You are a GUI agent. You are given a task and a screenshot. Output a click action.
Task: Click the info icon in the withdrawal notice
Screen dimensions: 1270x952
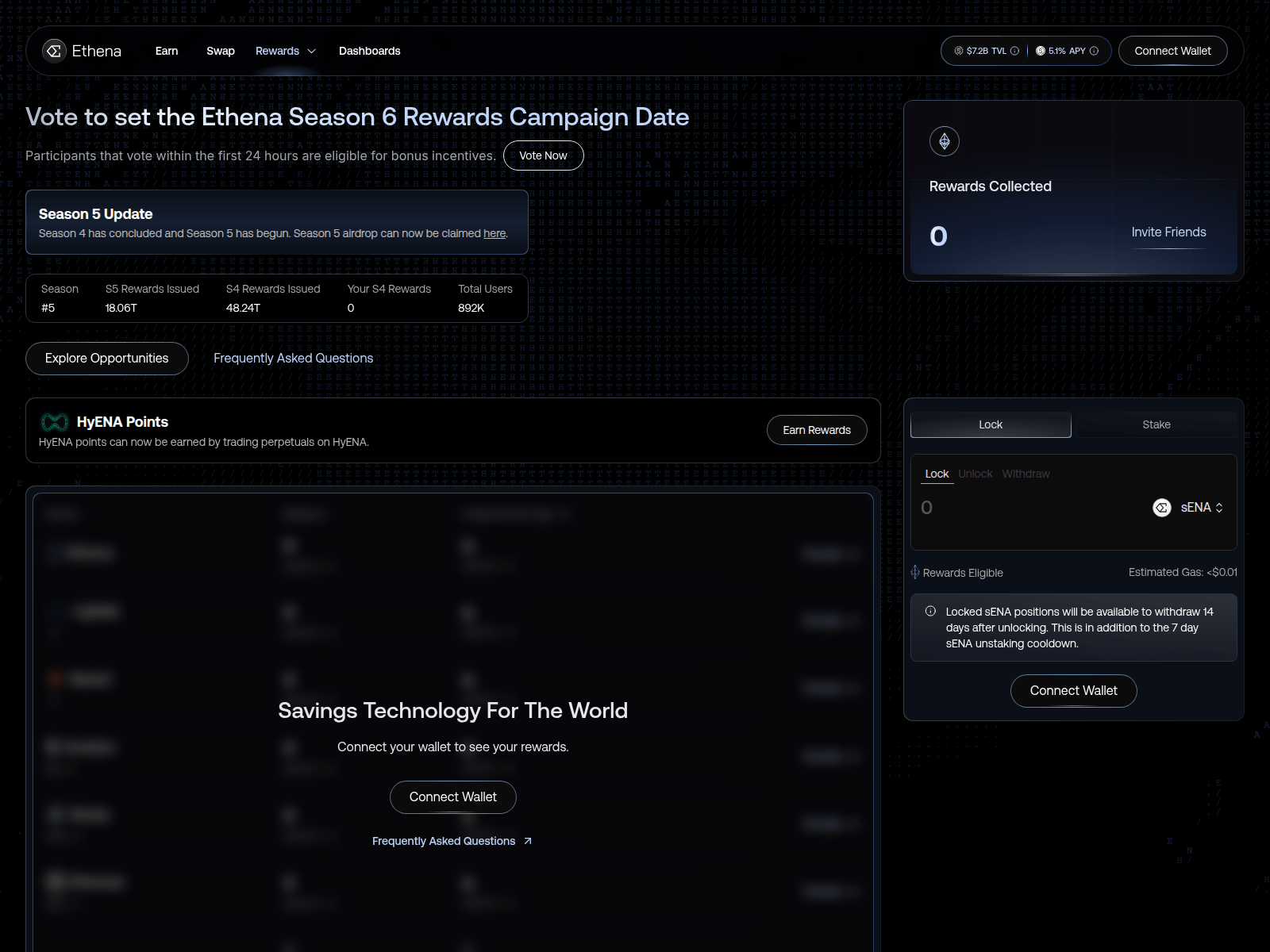coord(930,609)
